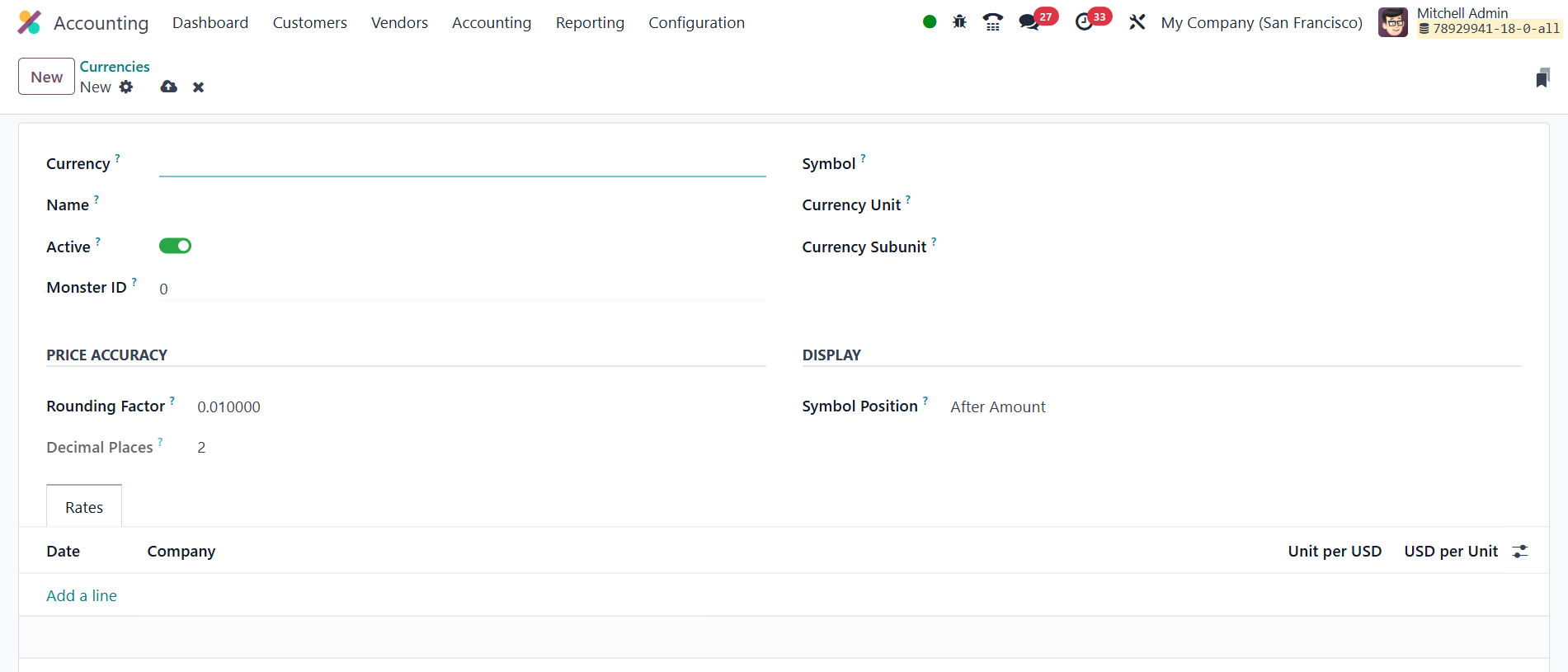
Task: Open the rates column options adjuster
Action: pyautogui.click(x=1520, y=552)
